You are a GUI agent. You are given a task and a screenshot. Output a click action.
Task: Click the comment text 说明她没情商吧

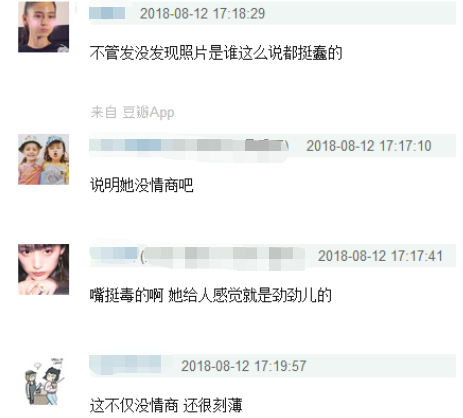(142, 185)
